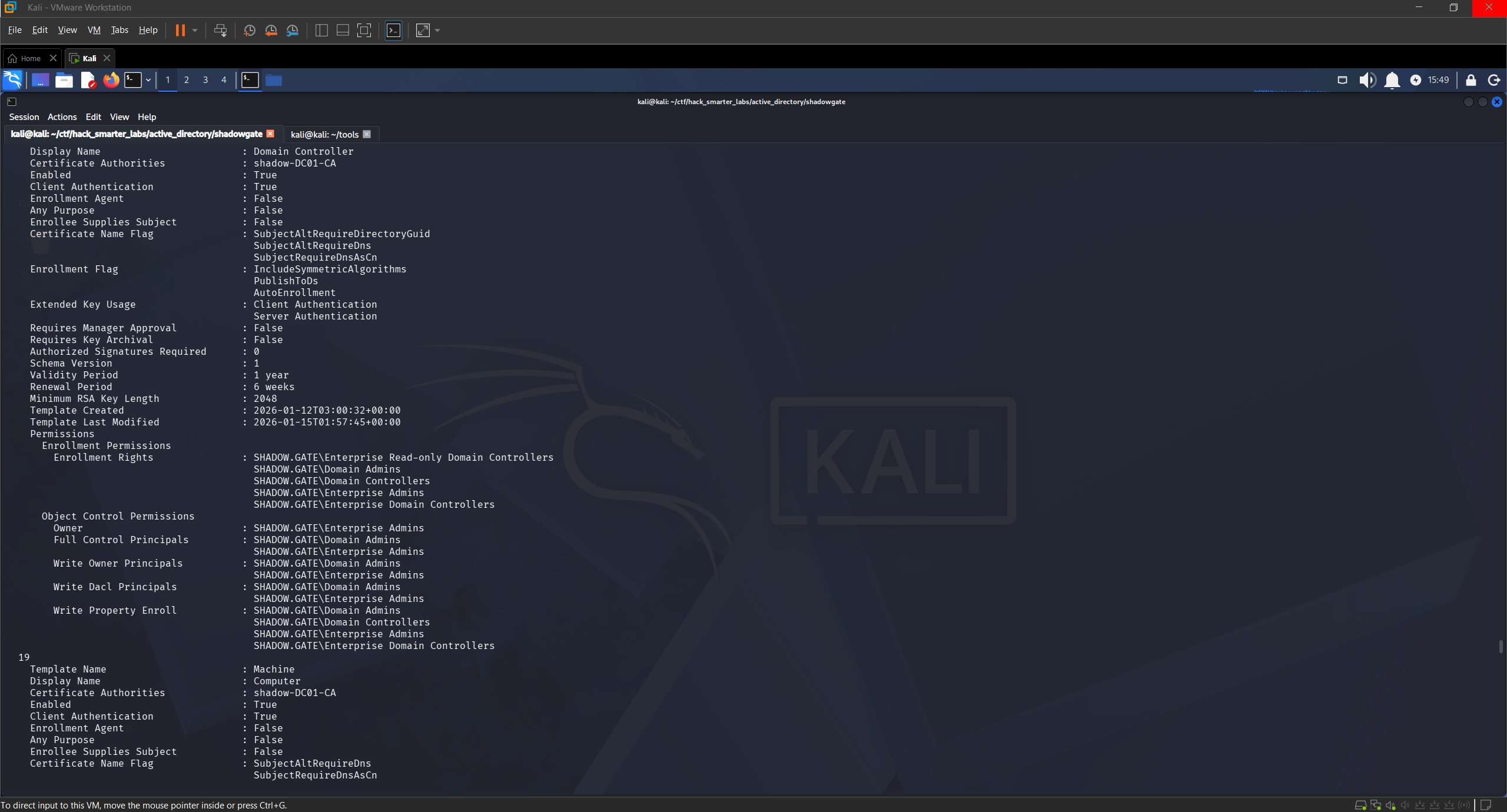
Task: Toggle the VMware thumbnail bar icon
Action: pyautogui.click(x=343, y=30)
